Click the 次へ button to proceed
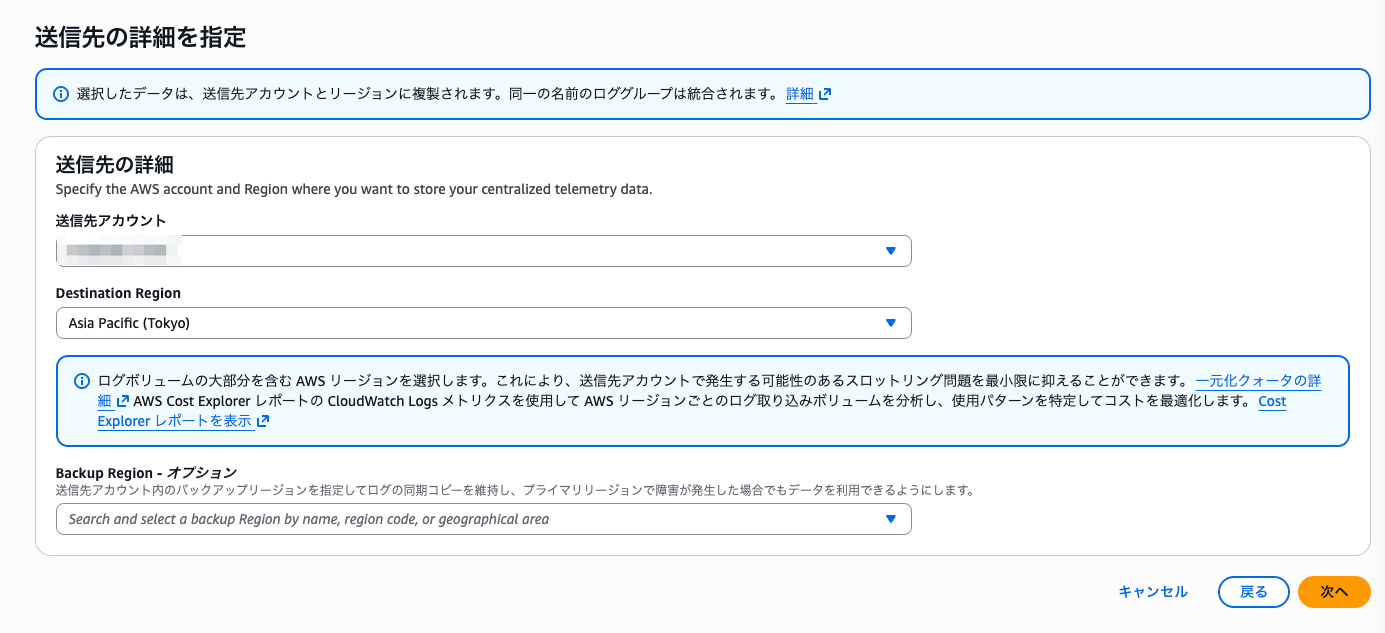Screen dimensions: 1385x633 [x=1334, y=591]
